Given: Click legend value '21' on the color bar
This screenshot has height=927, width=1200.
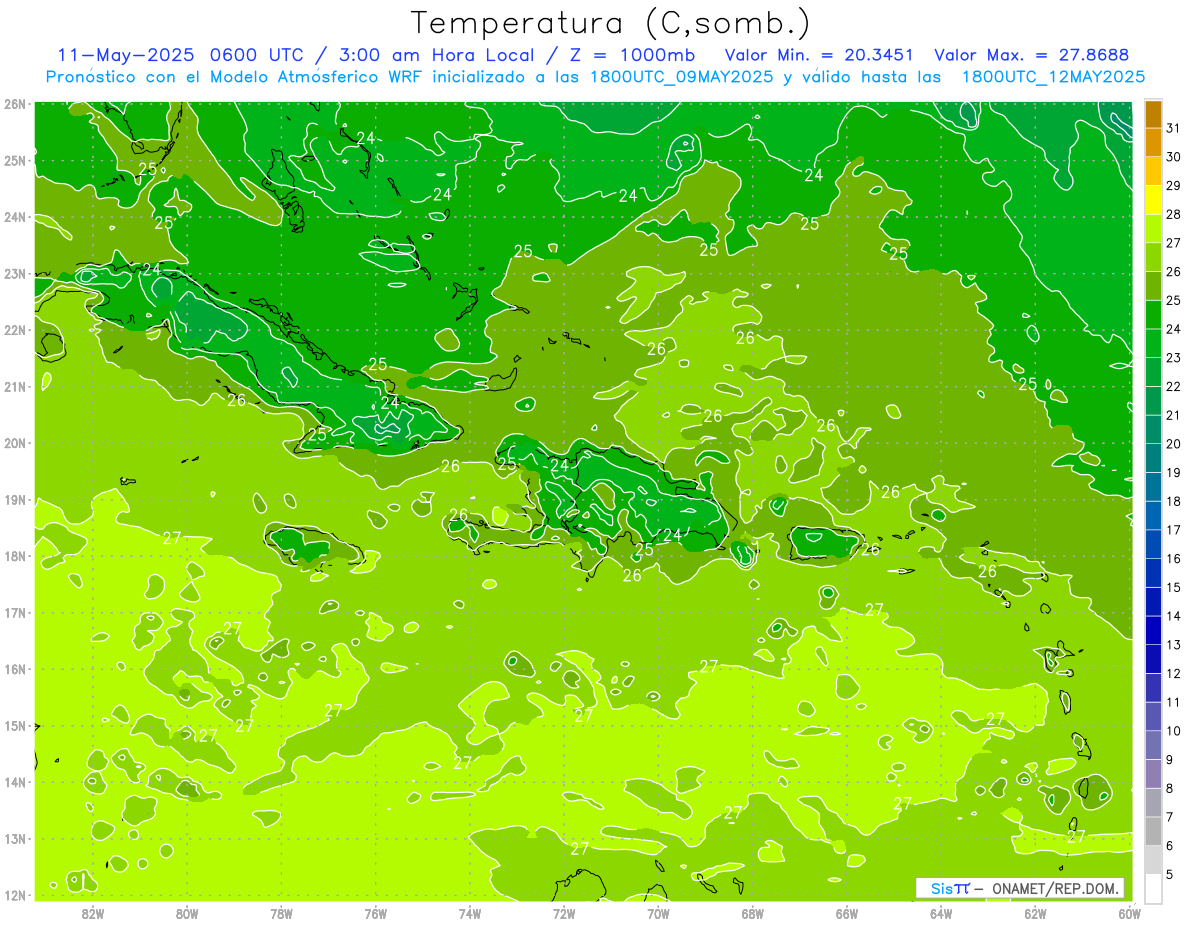Looking at the screenshot, I should [1173, 415].
